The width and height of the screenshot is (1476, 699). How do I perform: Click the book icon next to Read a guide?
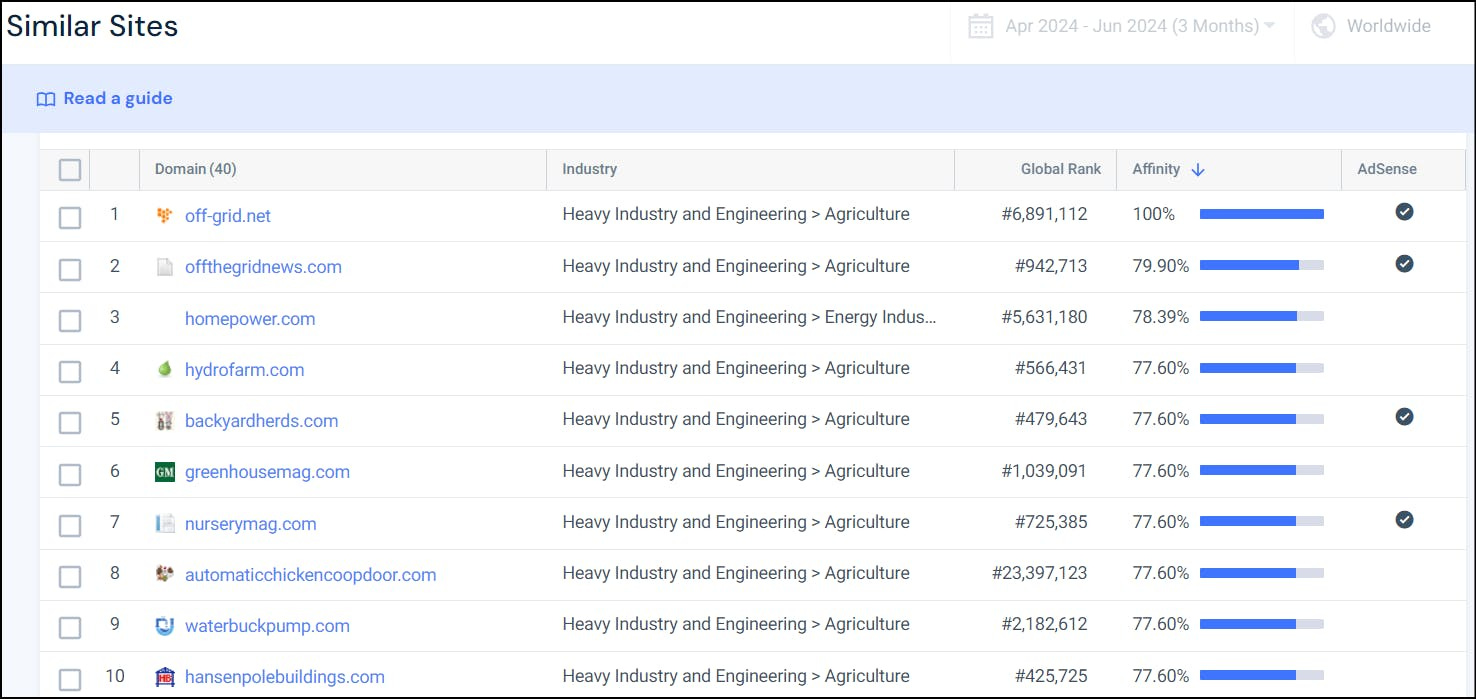coord(46,99)
